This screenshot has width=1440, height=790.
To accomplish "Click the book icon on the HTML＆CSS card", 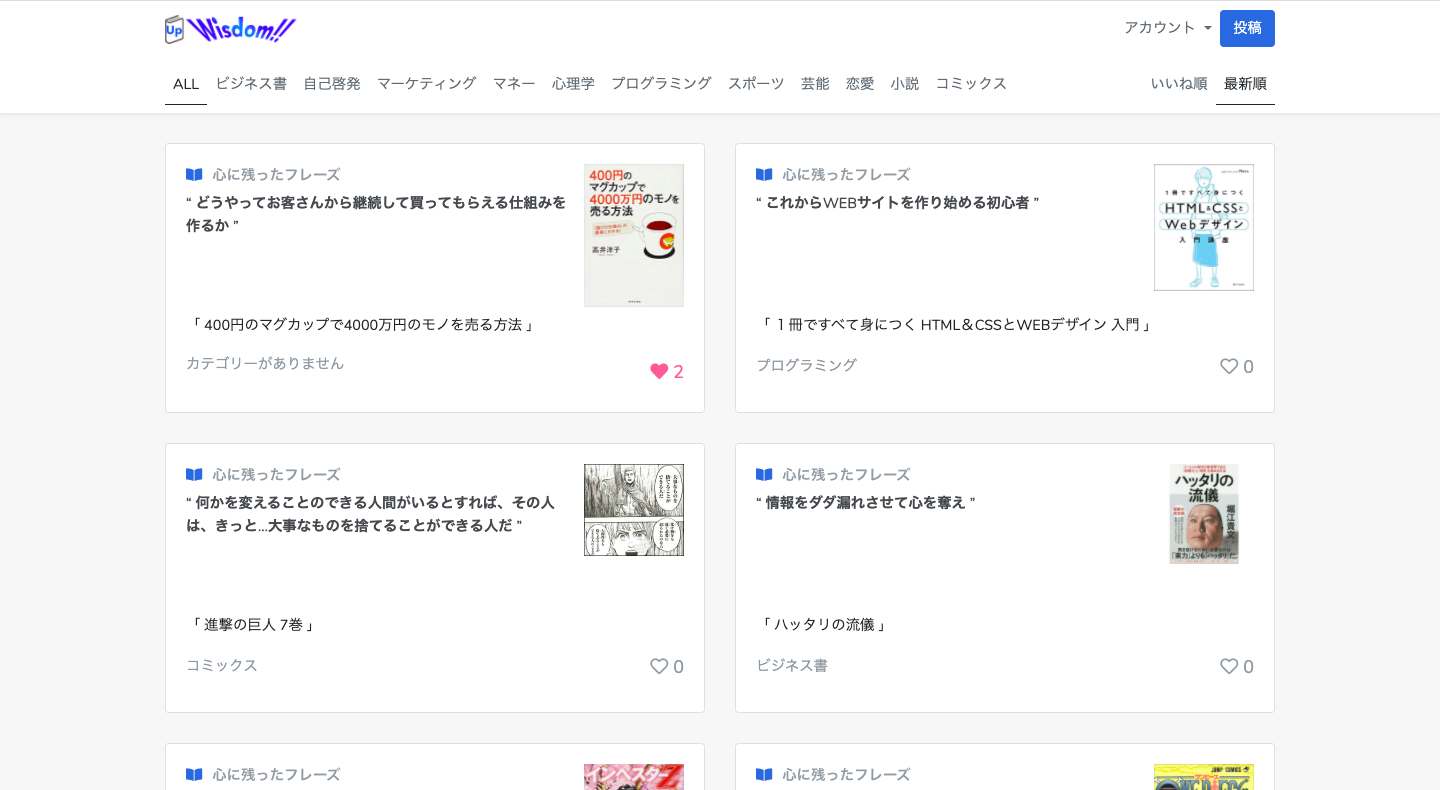I will pos(764,174).
